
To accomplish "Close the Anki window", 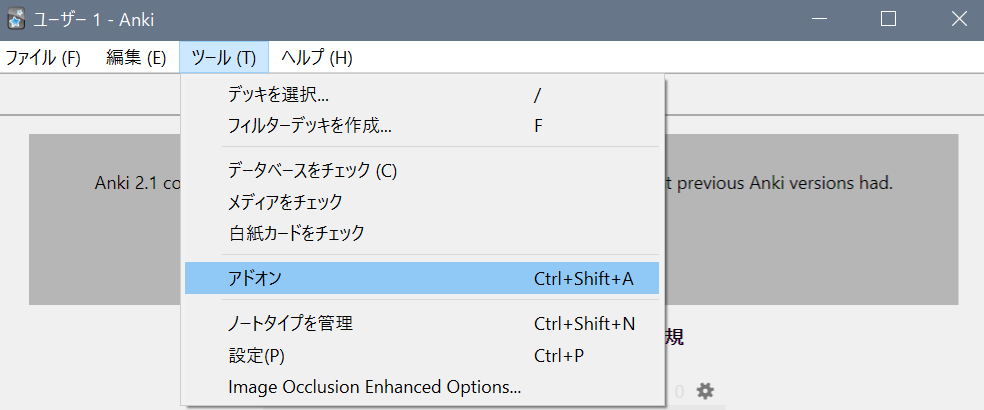I will point(957,19).
